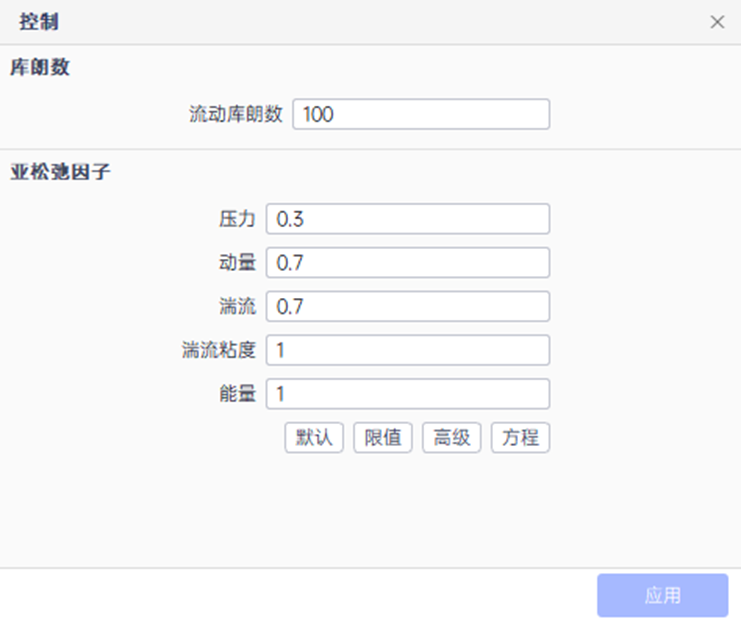The height and width of the screenshot is (622, 741).
Task: Select the 动量 label
Action: (x=237, y=263)
